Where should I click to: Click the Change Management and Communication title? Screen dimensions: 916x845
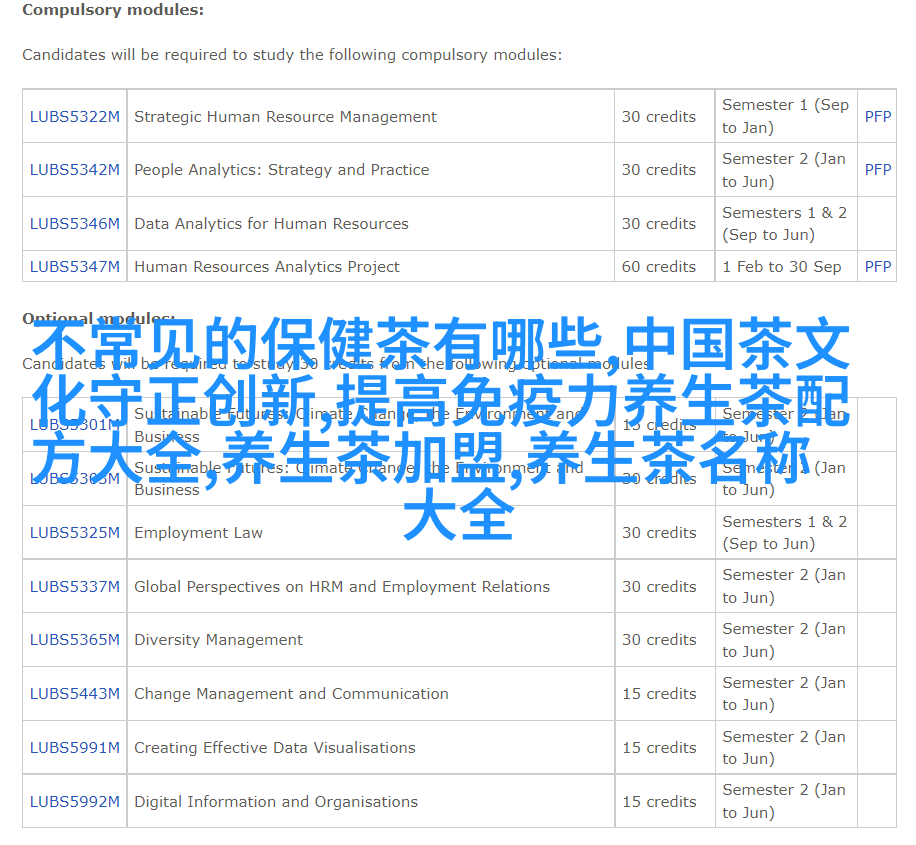pos(291,694)
